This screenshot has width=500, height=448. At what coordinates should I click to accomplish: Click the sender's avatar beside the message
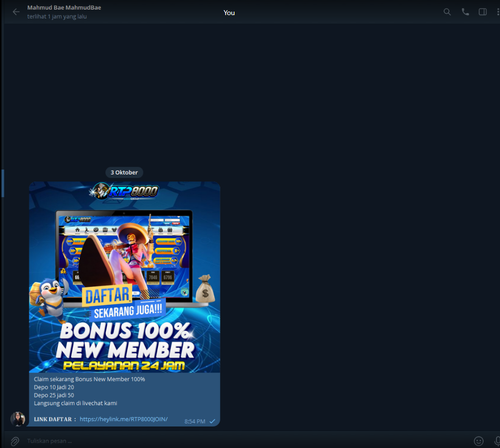coord(18,419)
